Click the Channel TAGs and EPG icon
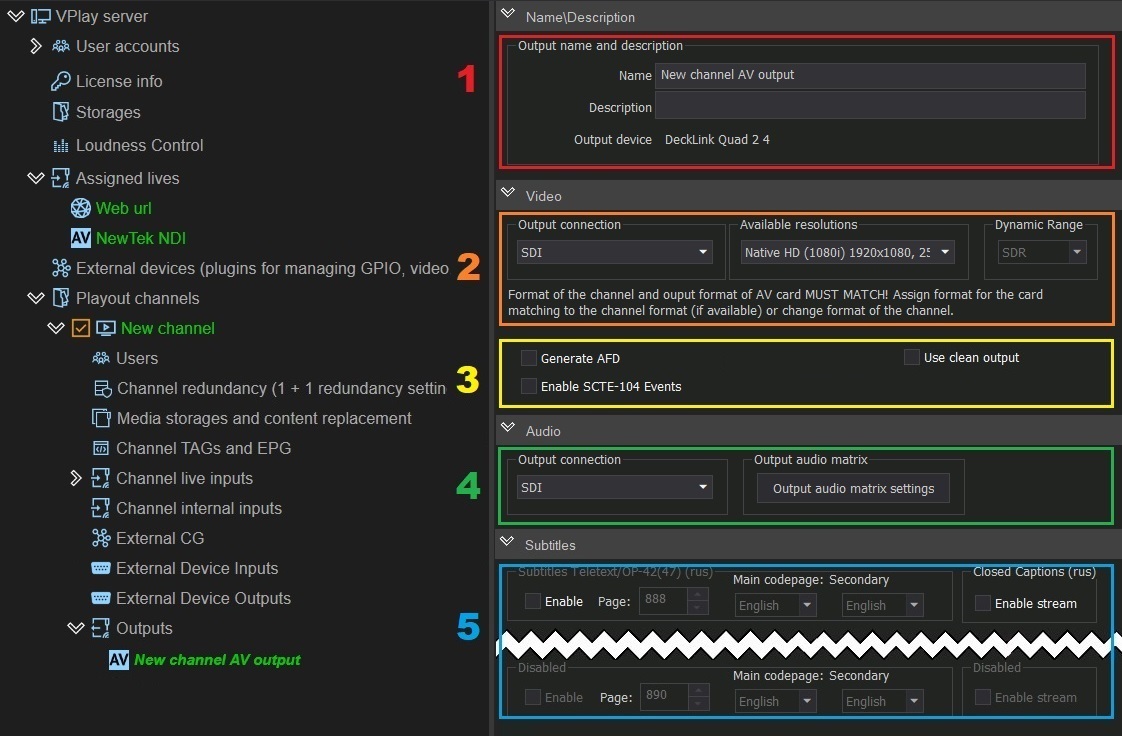 (101, 448)
